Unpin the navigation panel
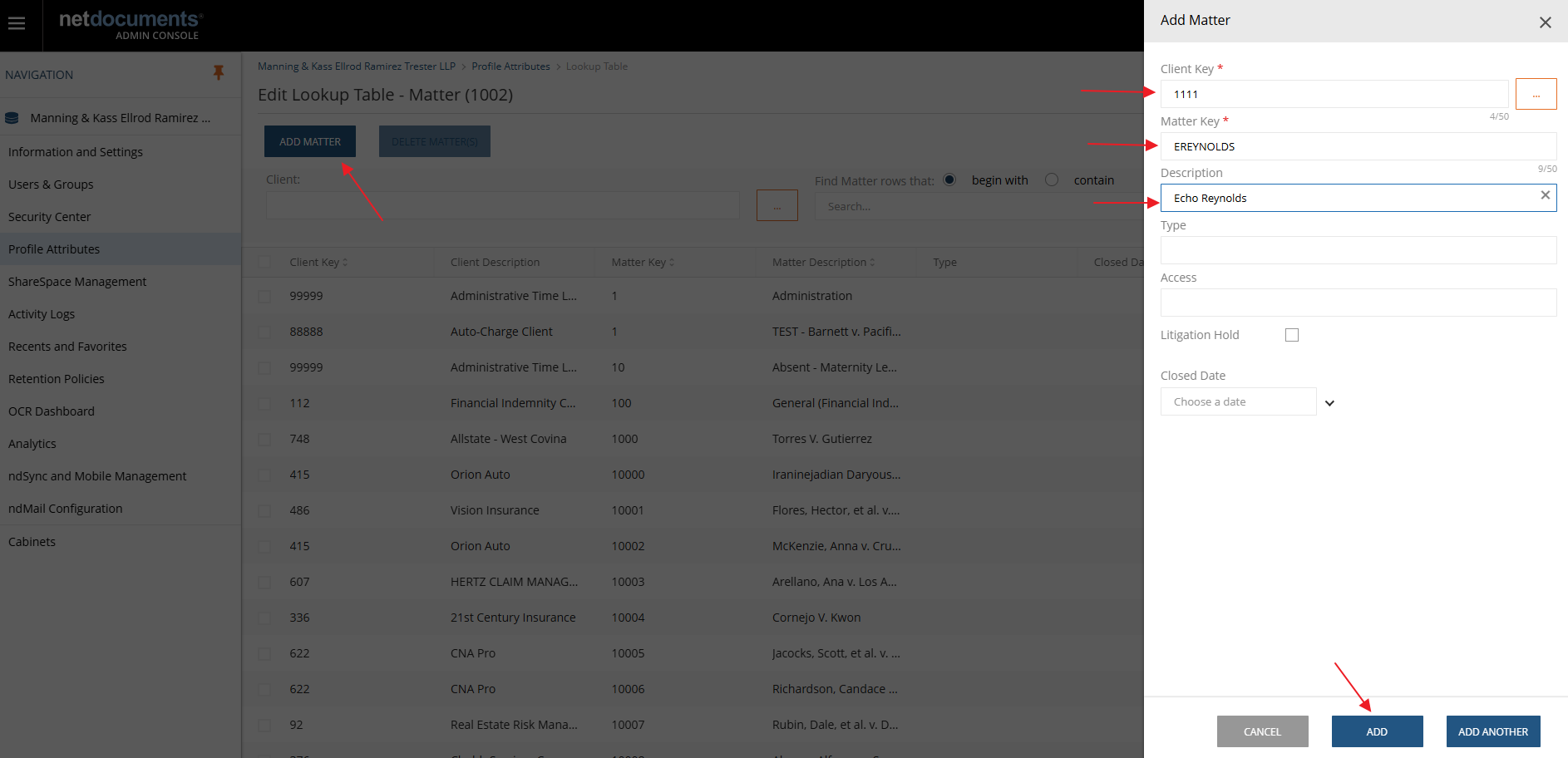This screenshot has width=1568, height=758. coord(219,73)
